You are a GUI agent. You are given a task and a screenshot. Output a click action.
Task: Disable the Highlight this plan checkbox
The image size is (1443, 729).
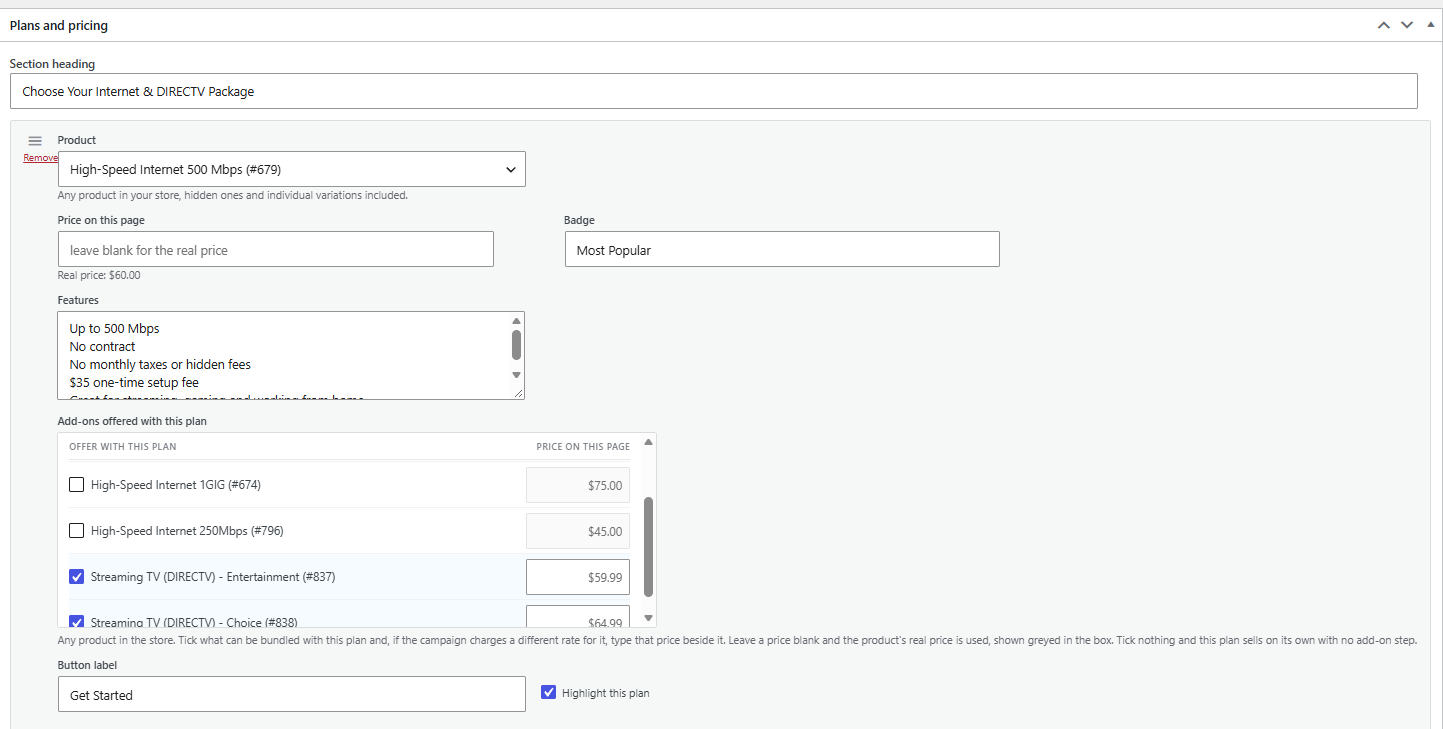(x=548, y=692)
